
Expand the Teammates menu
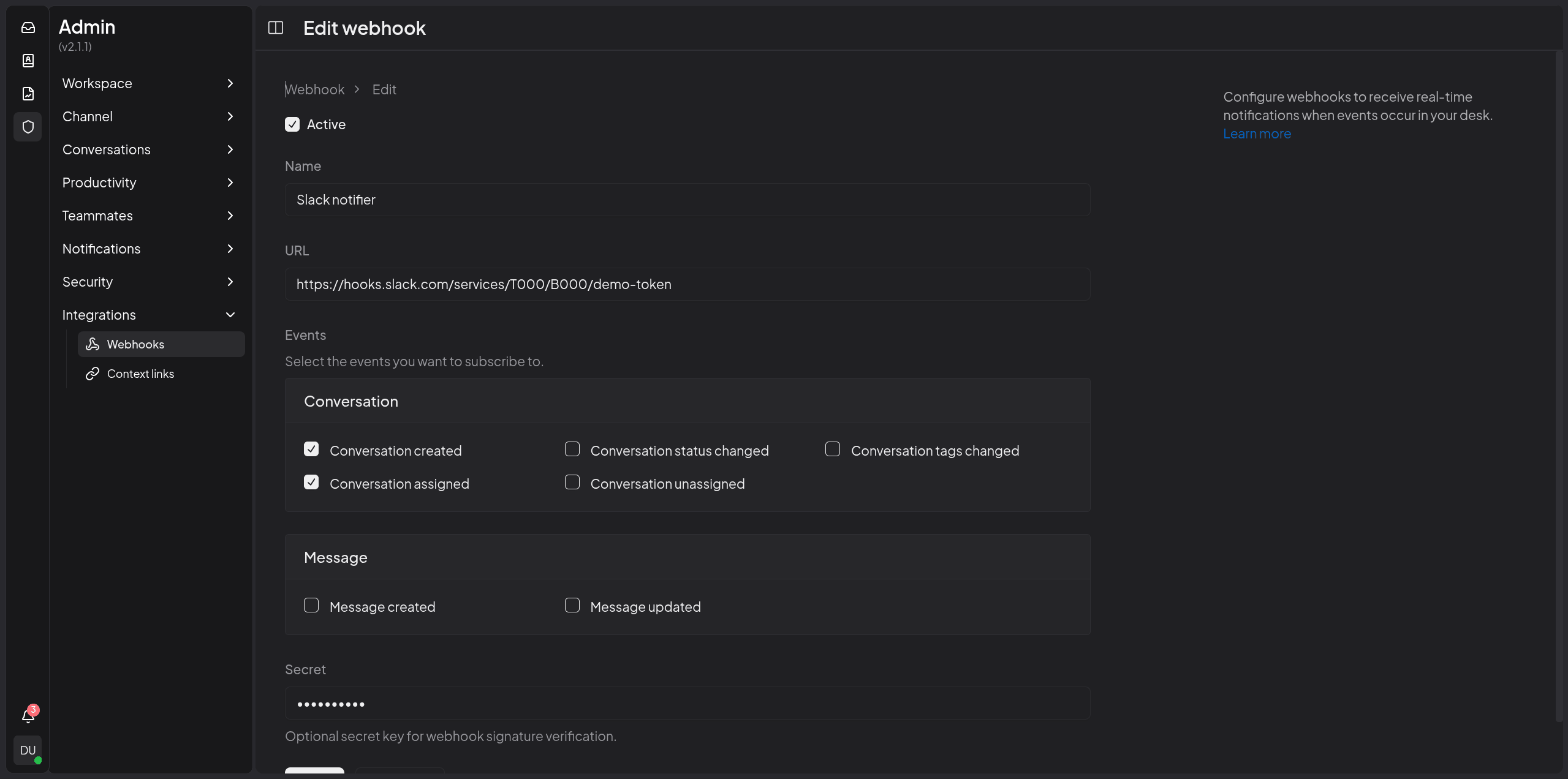pyautogui.click(x=148, y=216)
